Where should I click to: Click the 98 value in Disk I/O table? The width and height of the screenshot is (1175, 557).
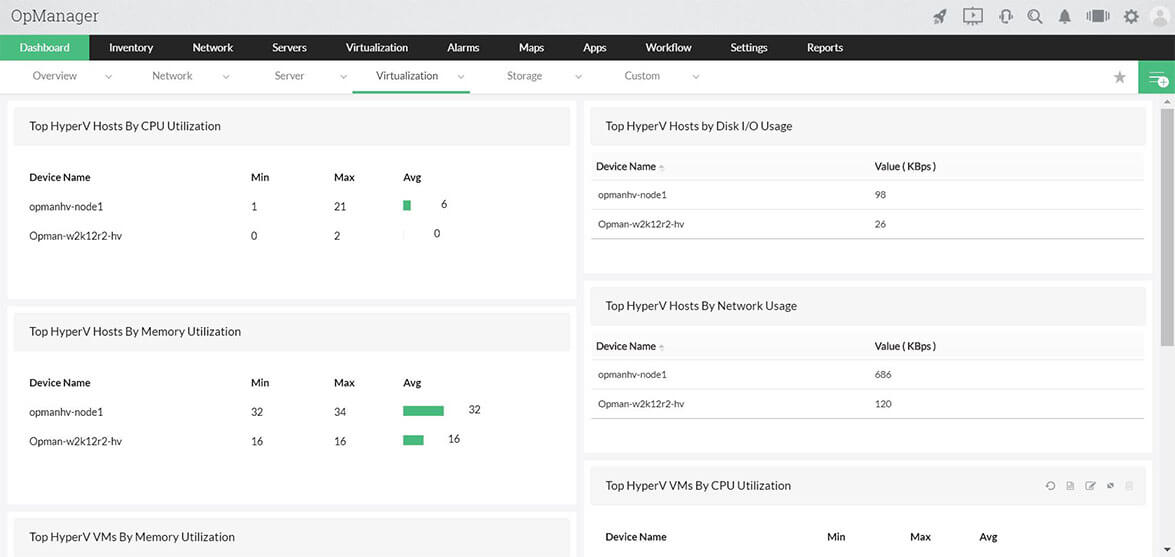pos(881,195)
